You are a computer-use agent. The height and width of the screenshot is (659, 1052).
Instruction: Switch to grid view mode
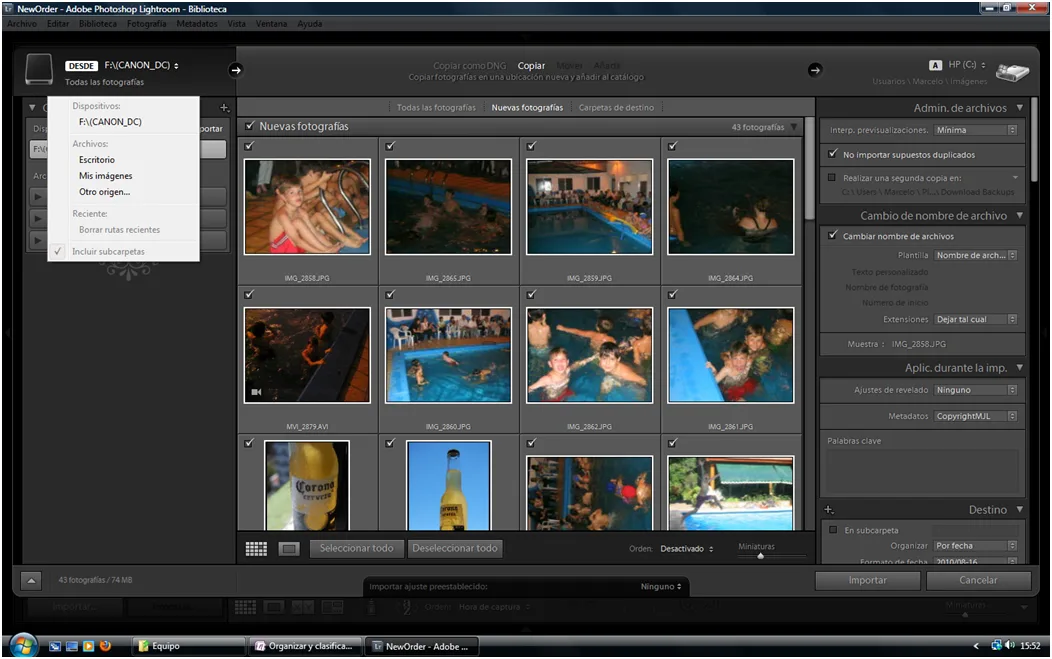click(x=256, y=548)
